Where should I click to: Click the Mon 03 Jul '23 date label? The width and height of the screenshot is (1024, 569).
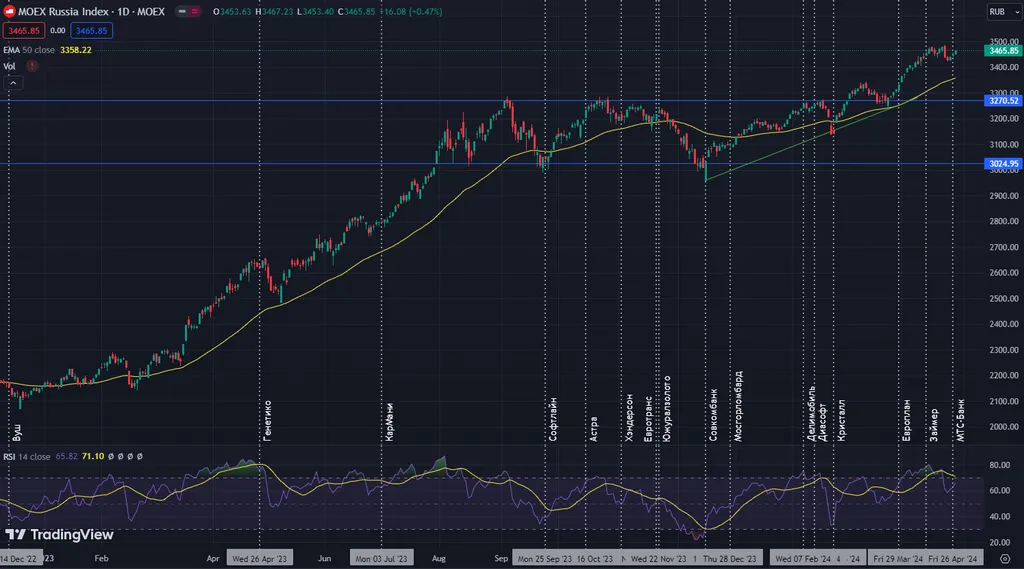pos(381,559)
